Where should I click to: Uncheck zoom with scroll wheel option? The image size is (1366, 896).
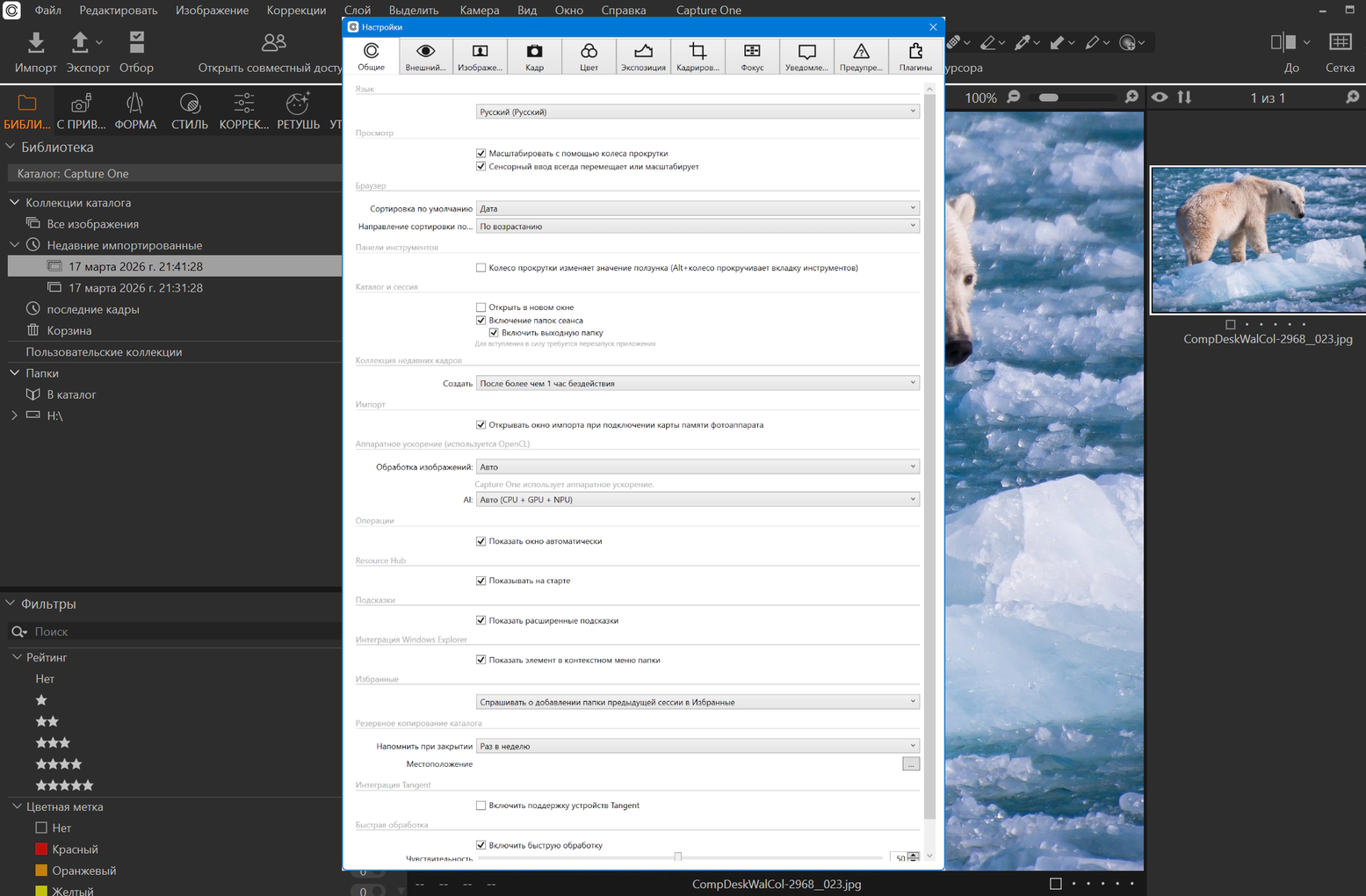click(x=481, y=154)
